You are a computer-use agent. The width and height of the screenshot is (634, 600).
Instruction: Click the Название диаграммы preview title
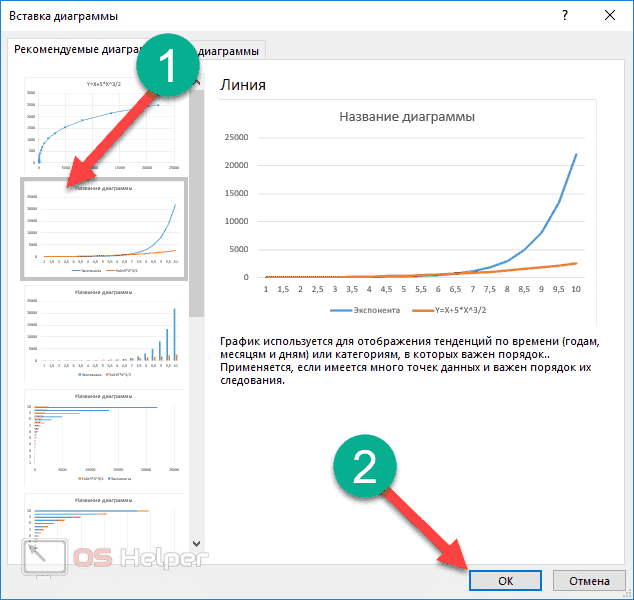pos(407,117)
